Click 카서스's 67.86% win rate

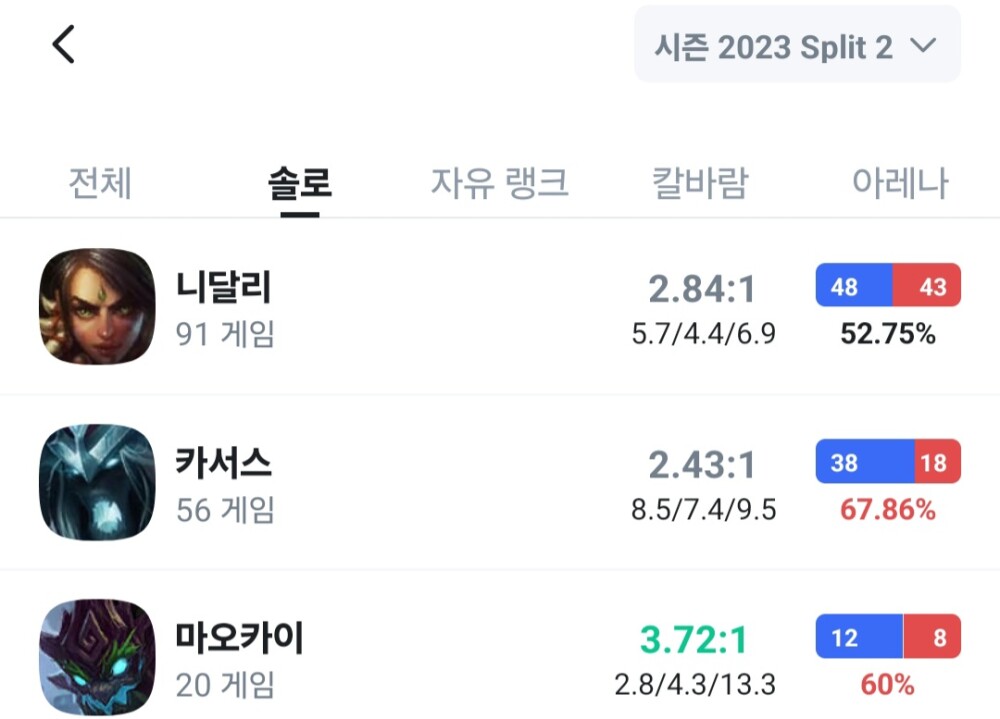[x=888, y=511]
